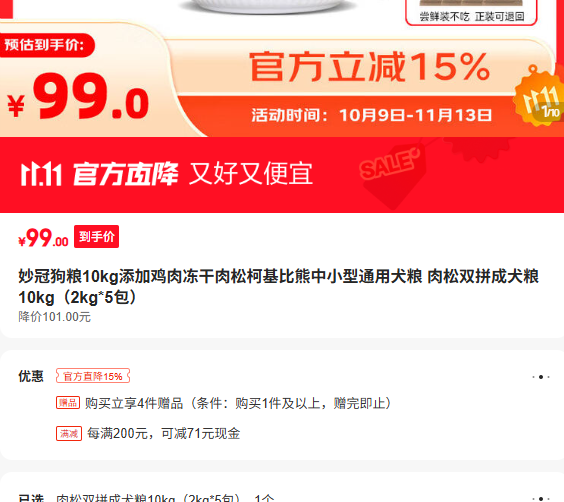
Task: Tap the 到手价 red label
Action: [96, 237]
